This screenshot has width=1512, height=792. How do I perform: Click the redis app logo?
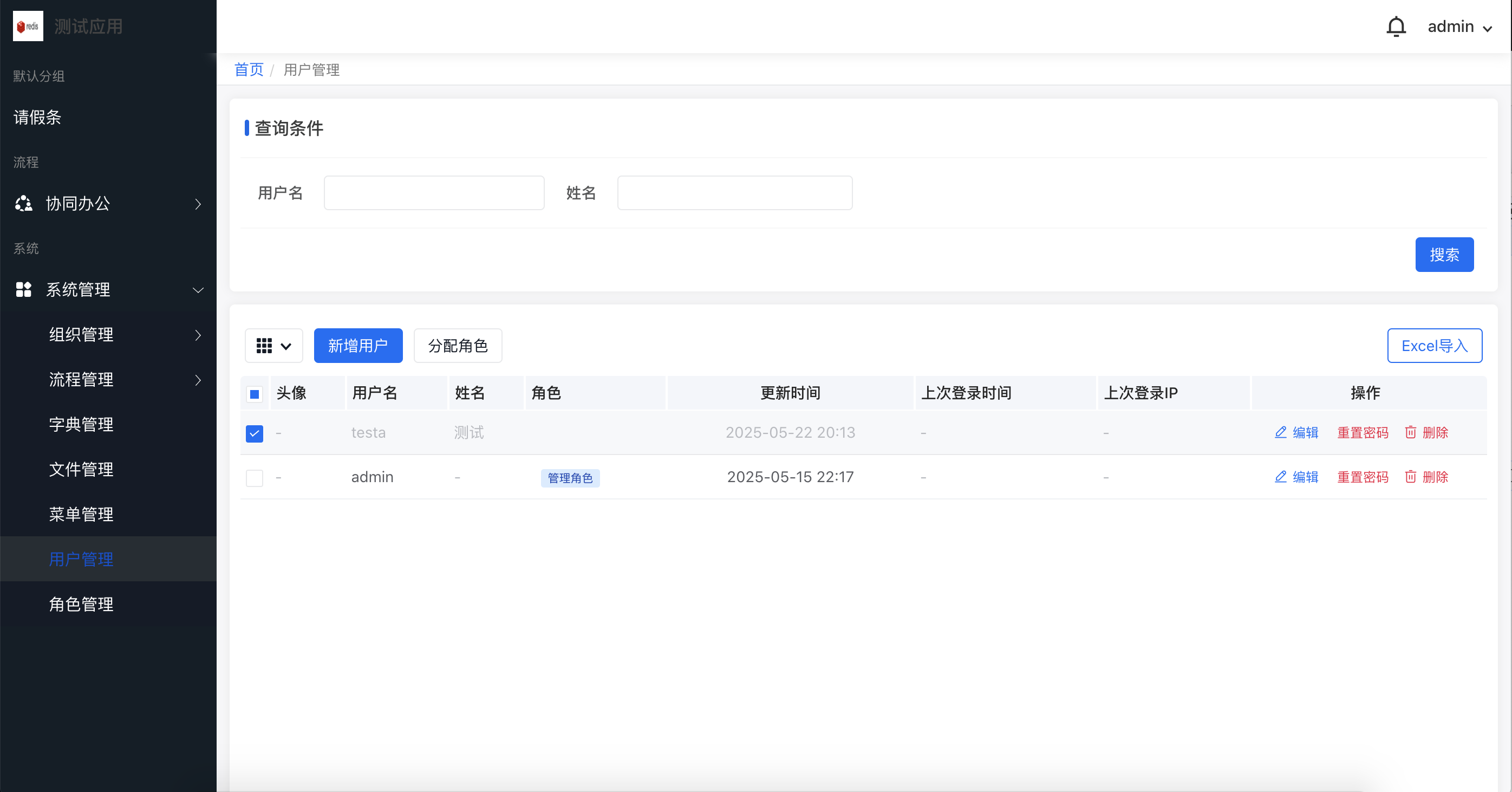28,27
